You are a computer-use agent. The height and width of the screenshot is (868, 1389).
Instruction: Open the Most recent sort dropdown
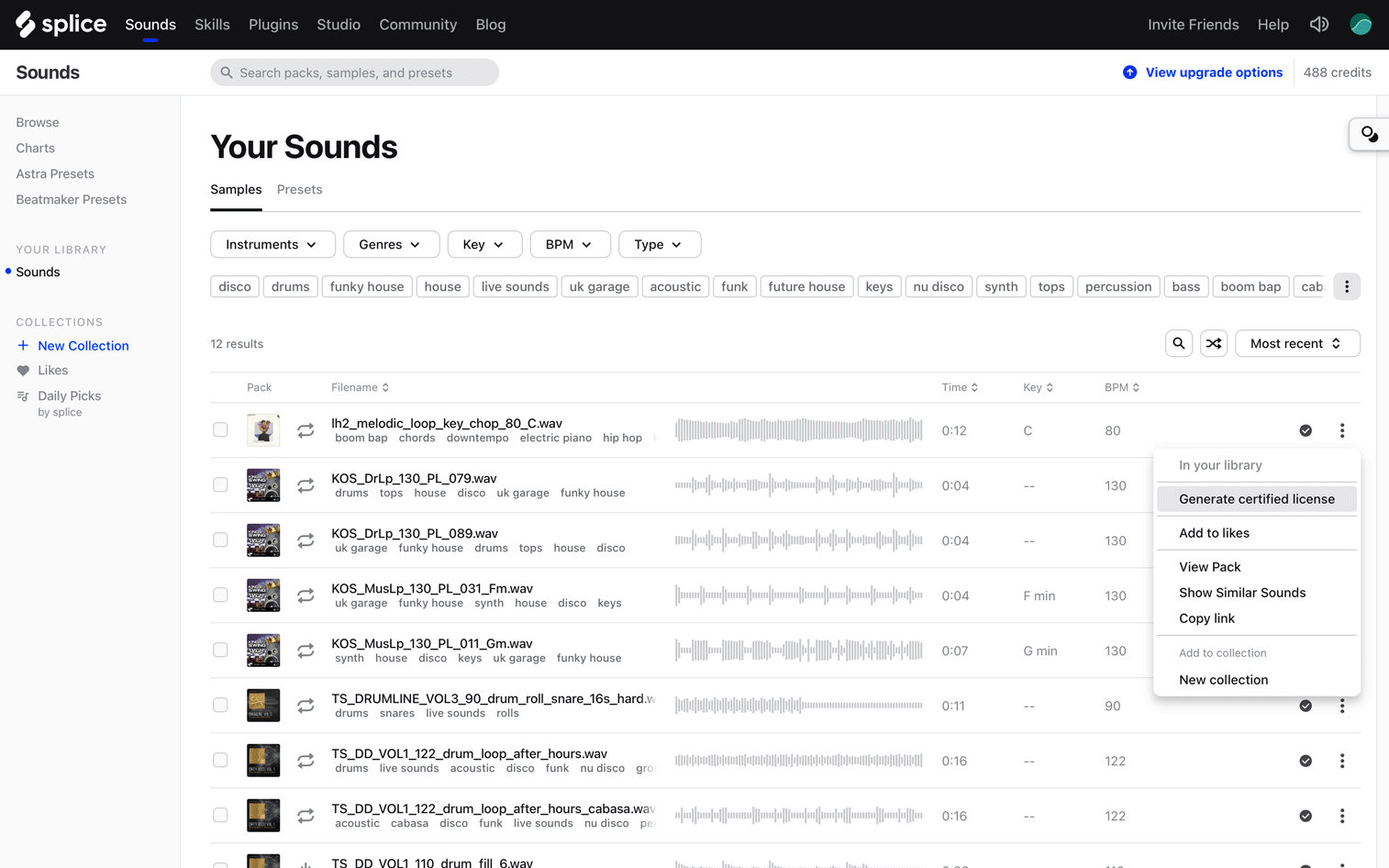1296,343
